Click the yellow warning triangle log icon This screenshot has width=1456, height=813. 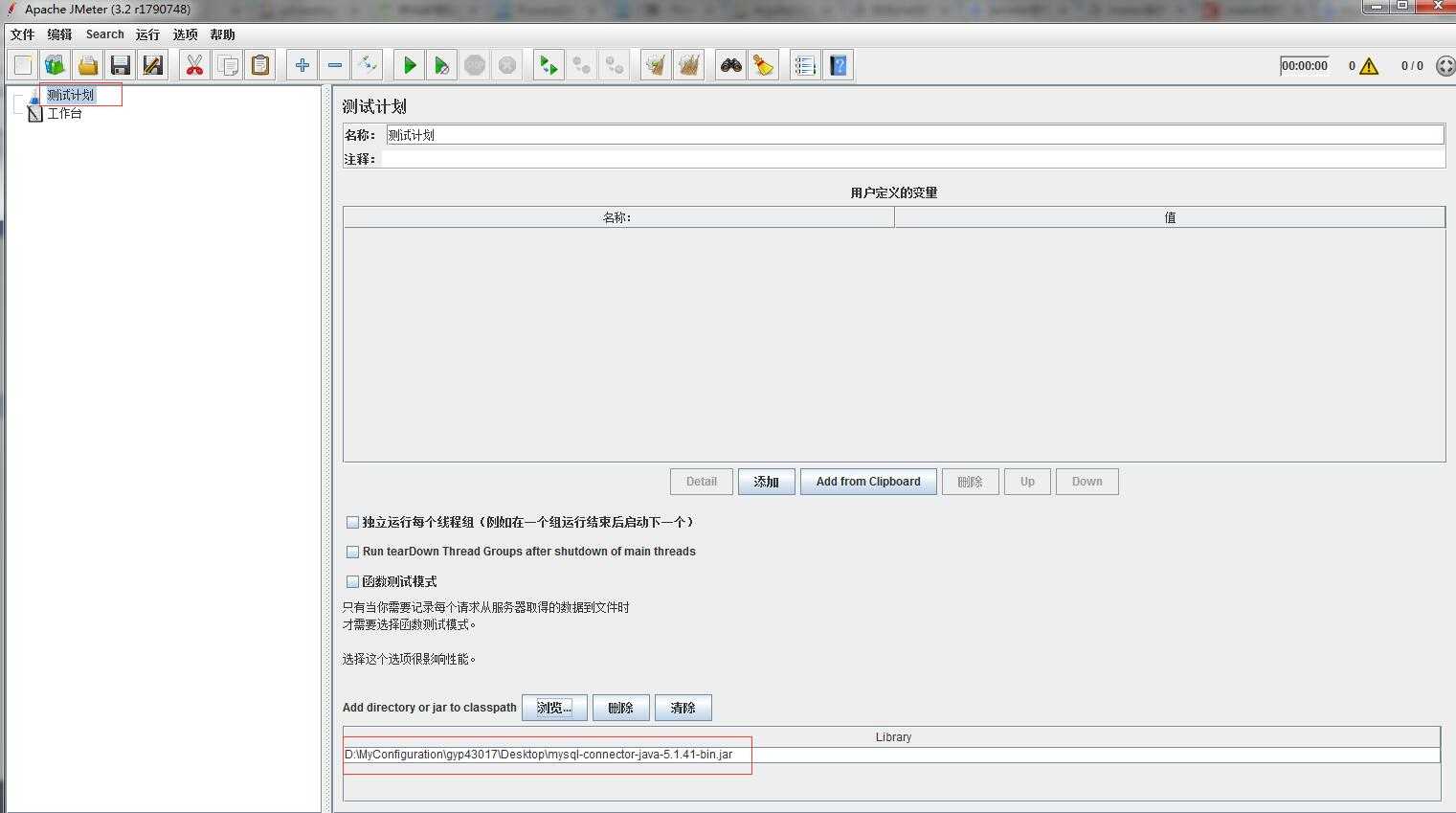coord(1369,66)
